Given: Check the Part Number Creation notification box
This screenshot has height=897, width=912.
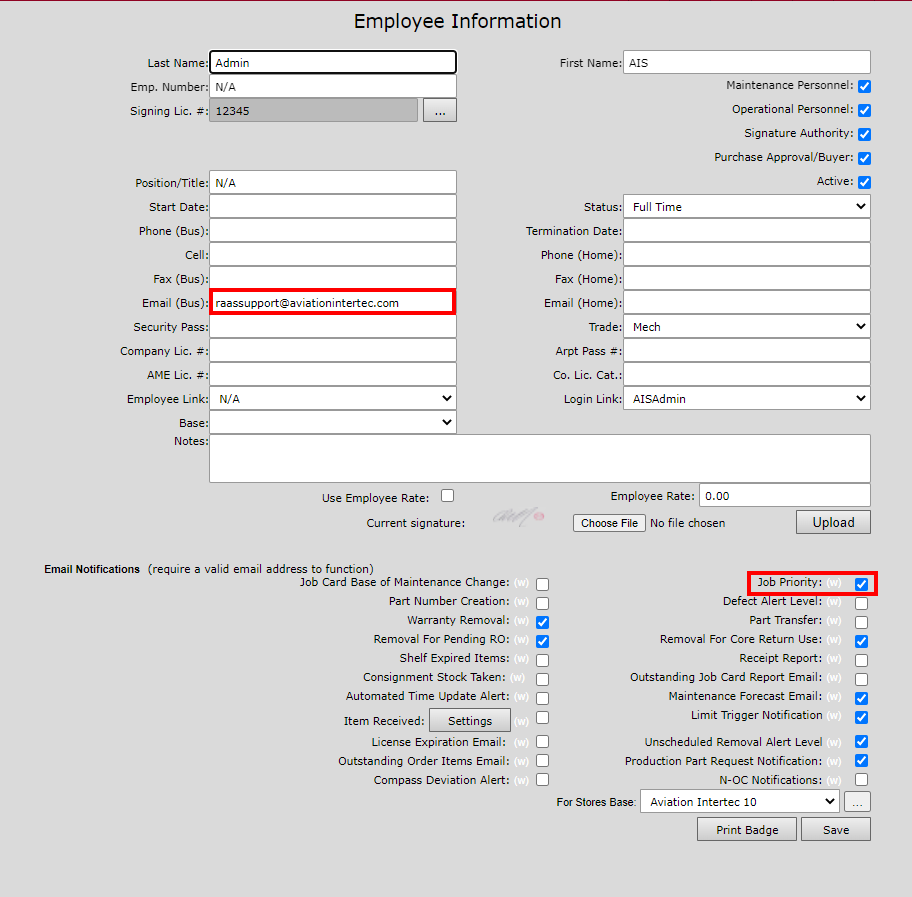Looking at the screenshot, I should coord(542,603).
